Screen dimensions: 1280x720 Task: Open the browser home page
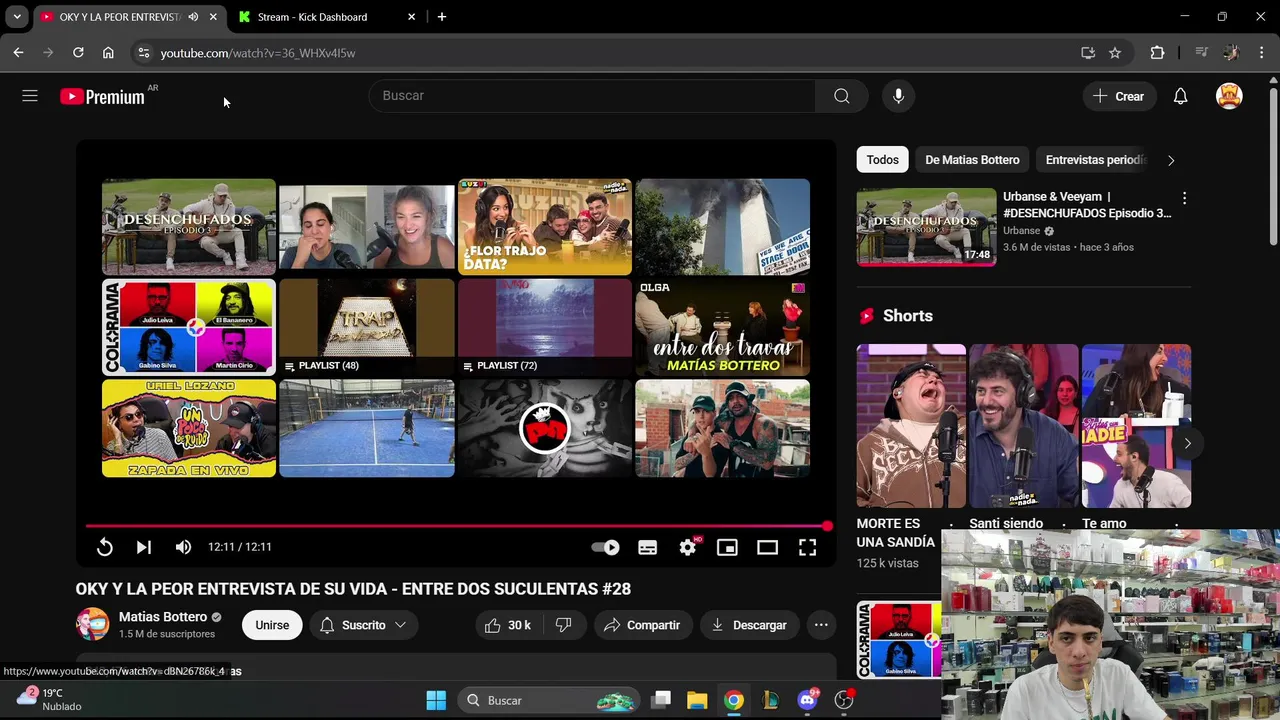[x=108, y=53]
